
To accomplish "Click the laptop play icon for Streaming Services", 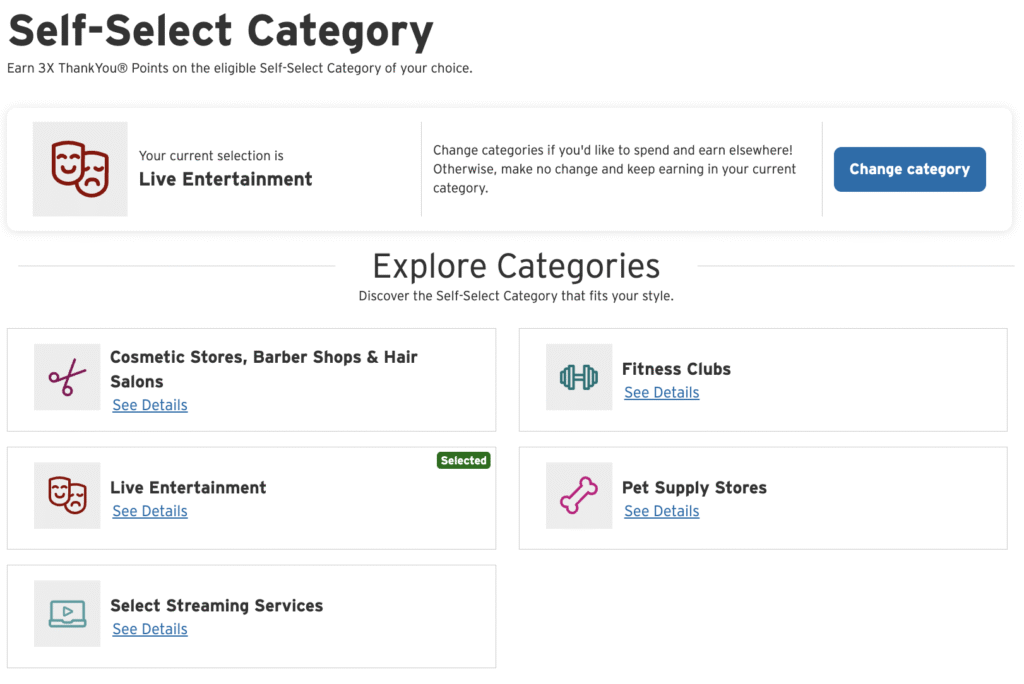I will 67,613.
